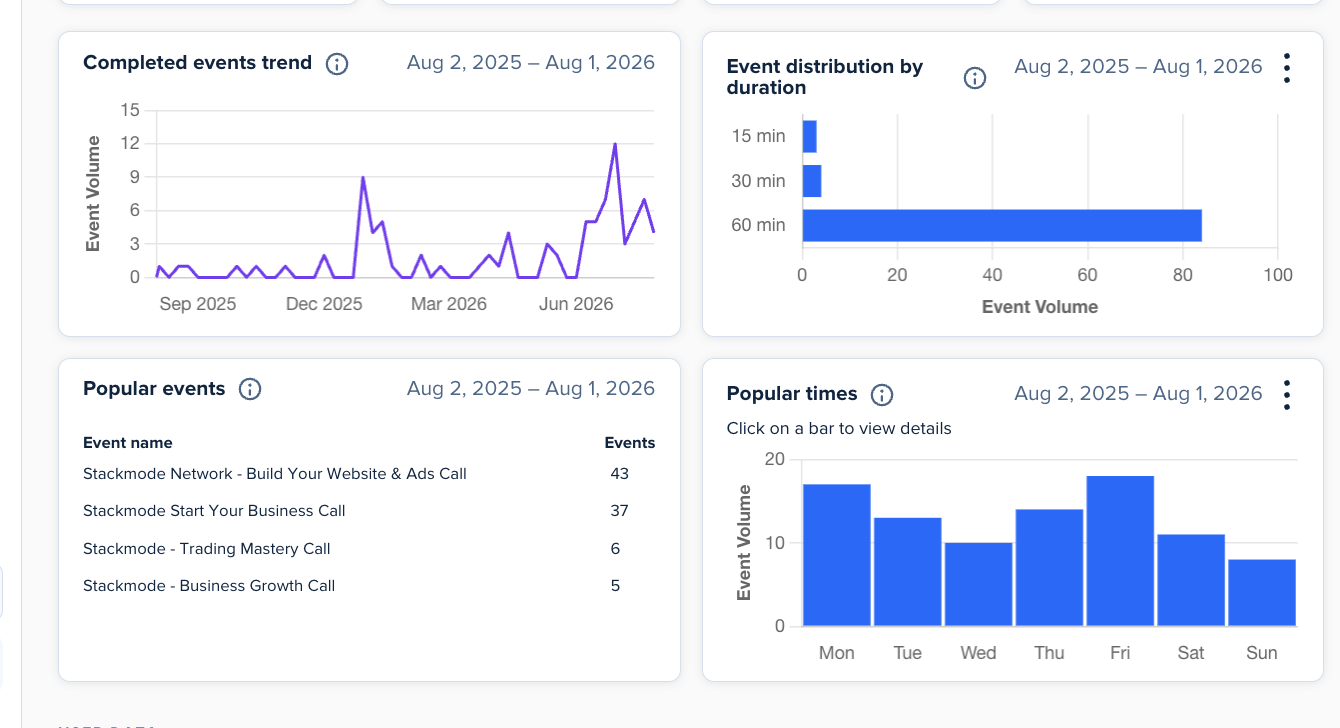Click the 'Event distribution by duration' title
The height and width of the screenshot is (728, 1340).
(825, 77)
